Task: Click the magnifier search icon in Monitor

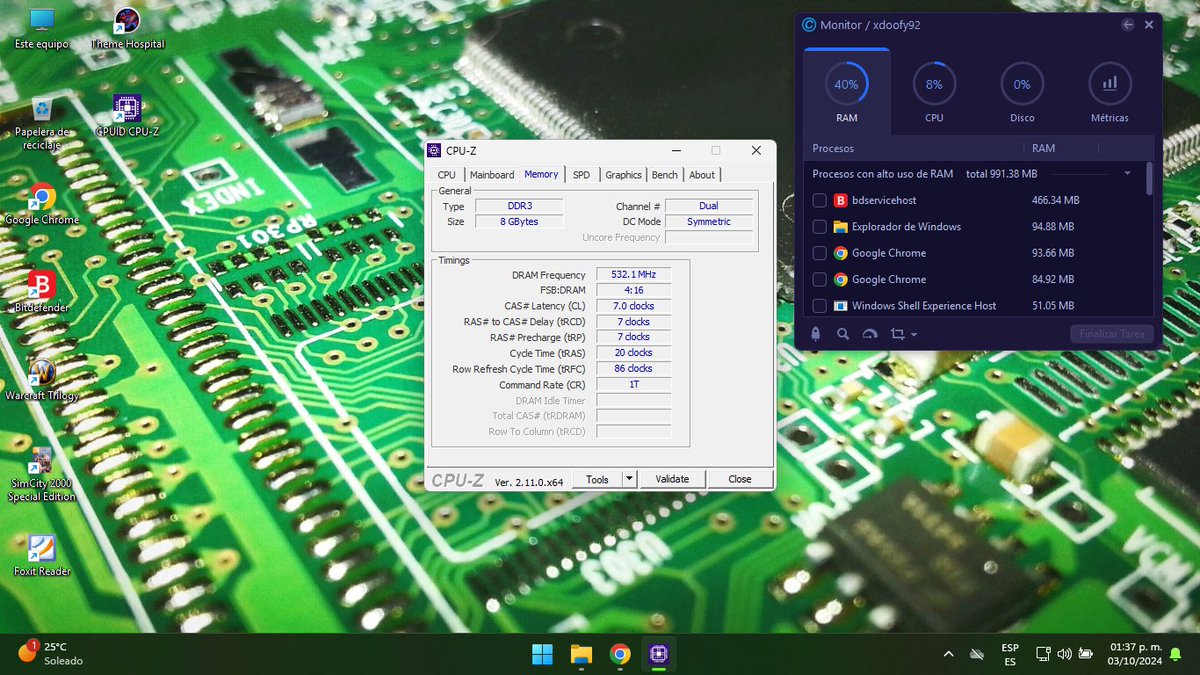Action: point(843,334)
